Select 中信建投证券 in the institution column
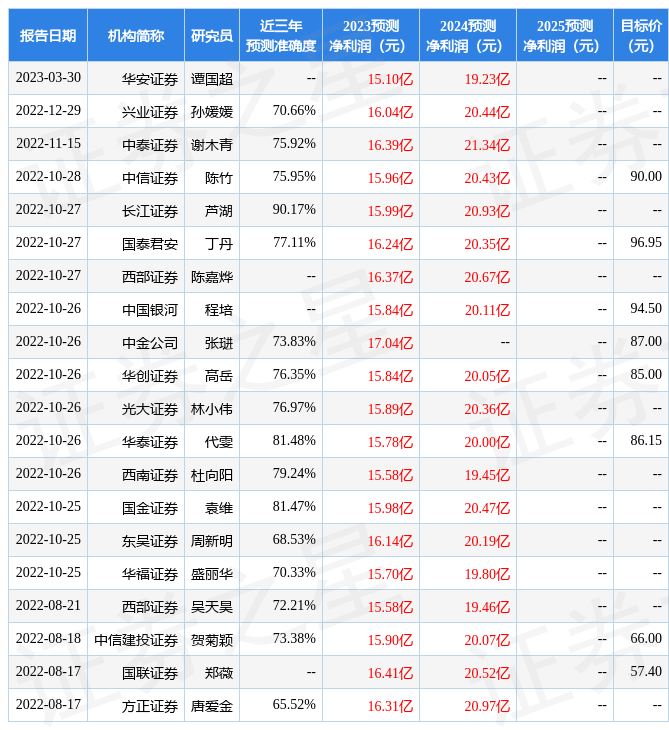Screen dimensions: 669x730 [x=136, y=640]
